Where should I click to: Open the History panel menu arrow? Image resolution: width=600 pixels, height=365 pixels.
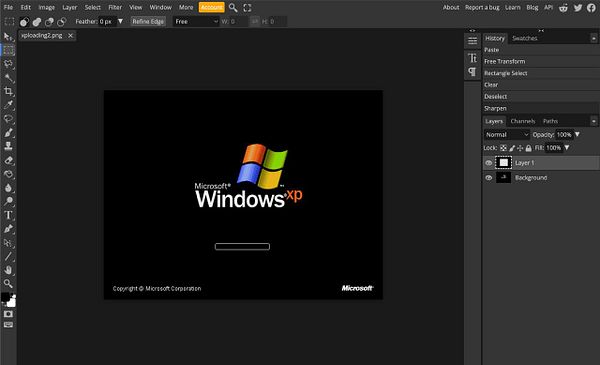click(x=593, y=38)
